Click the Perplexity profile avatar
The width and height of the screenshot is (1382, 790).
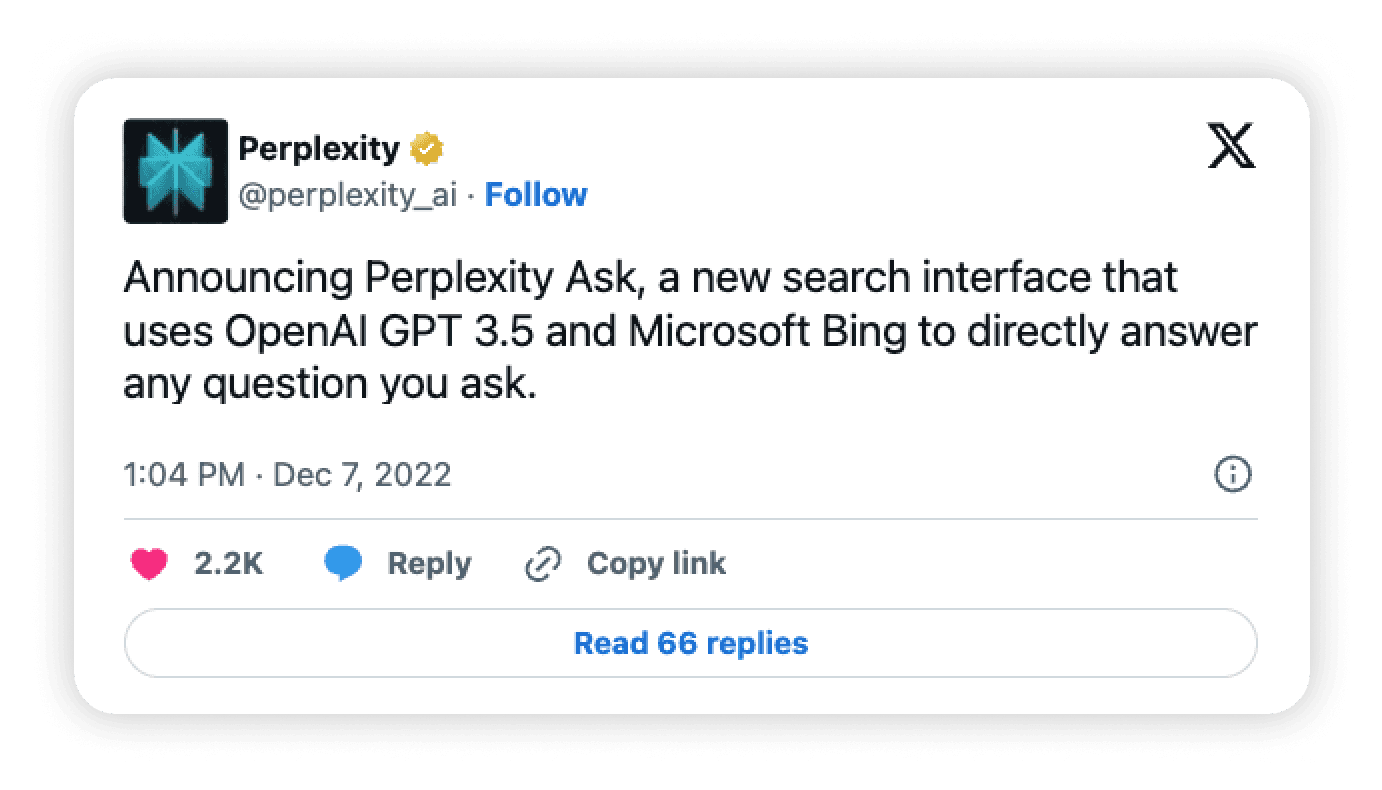click(174, 171)
